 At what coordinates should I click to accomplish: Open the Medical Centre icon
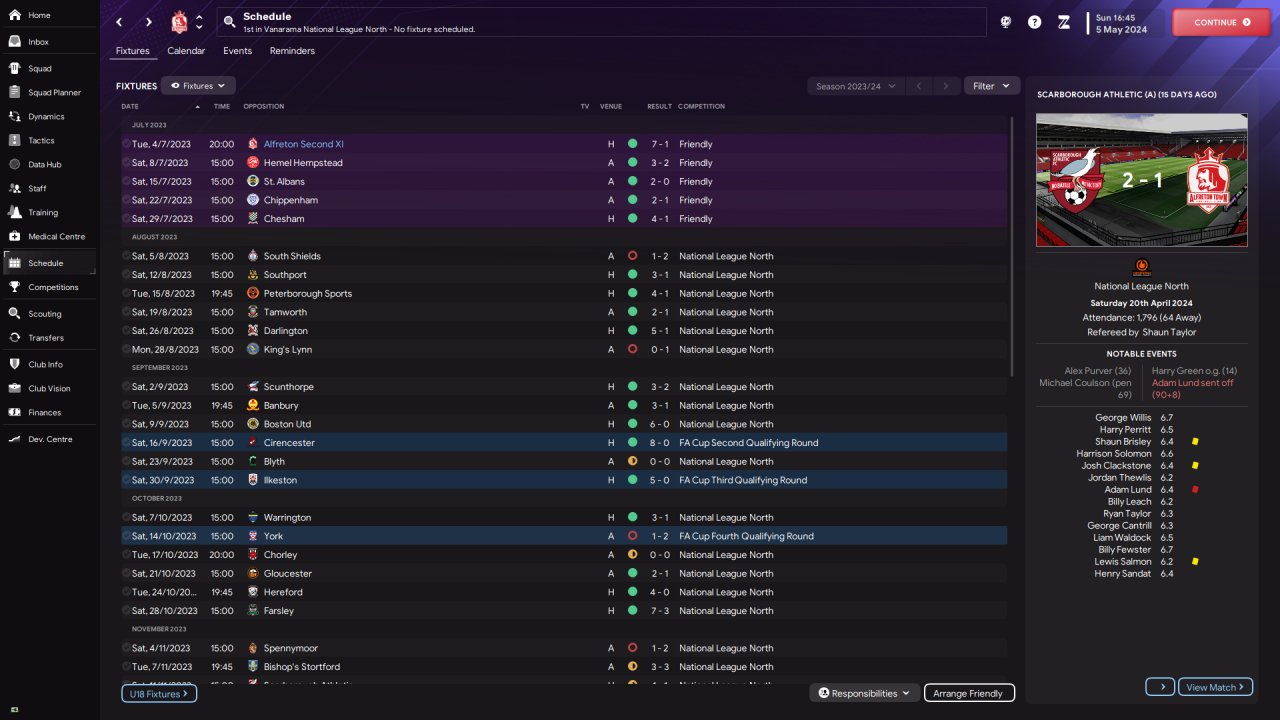[15, 237]
